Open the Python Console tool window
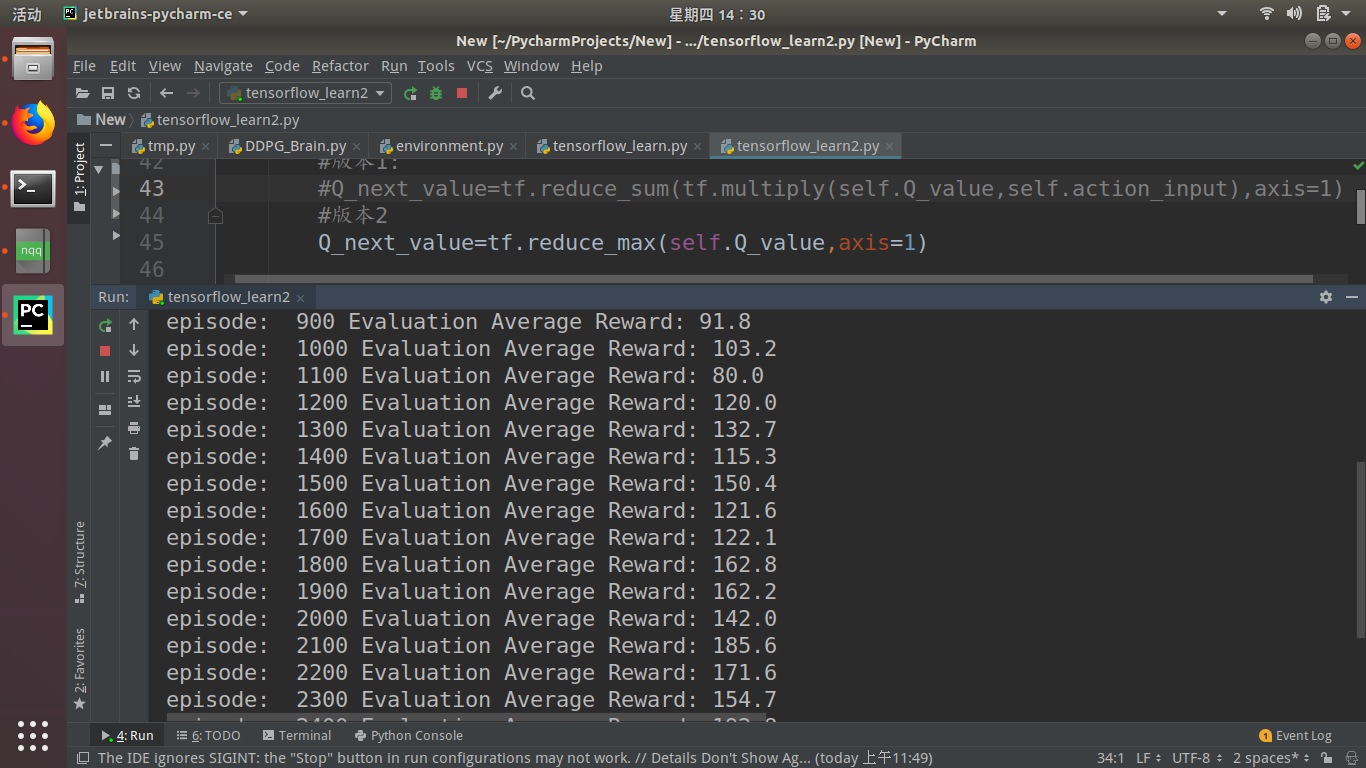The width and height of the screenshot is (1366, 768). pos(407,735)
